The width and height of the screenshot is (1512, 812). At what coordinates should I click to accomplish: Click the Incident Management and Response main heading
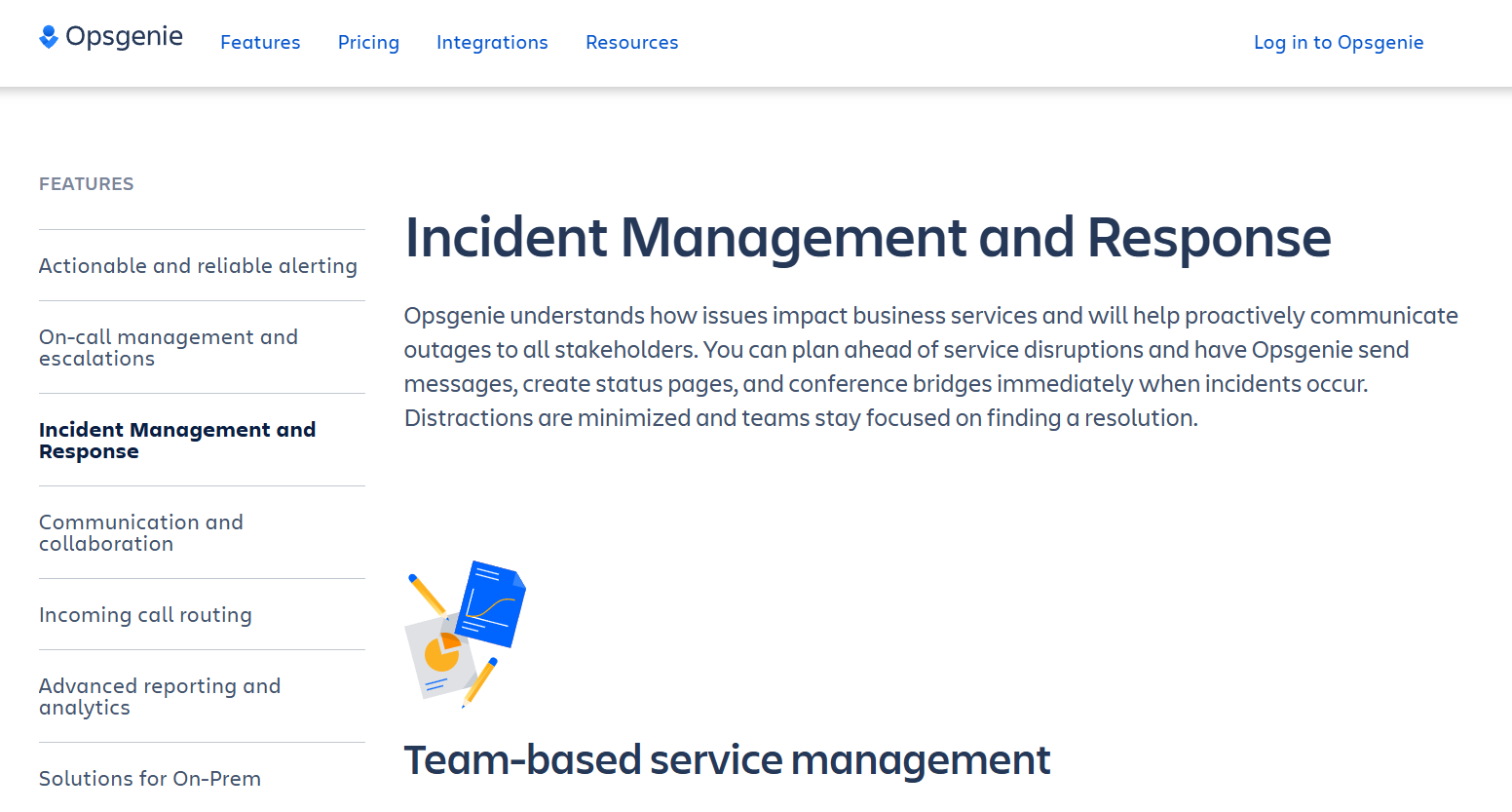point(867,238)
